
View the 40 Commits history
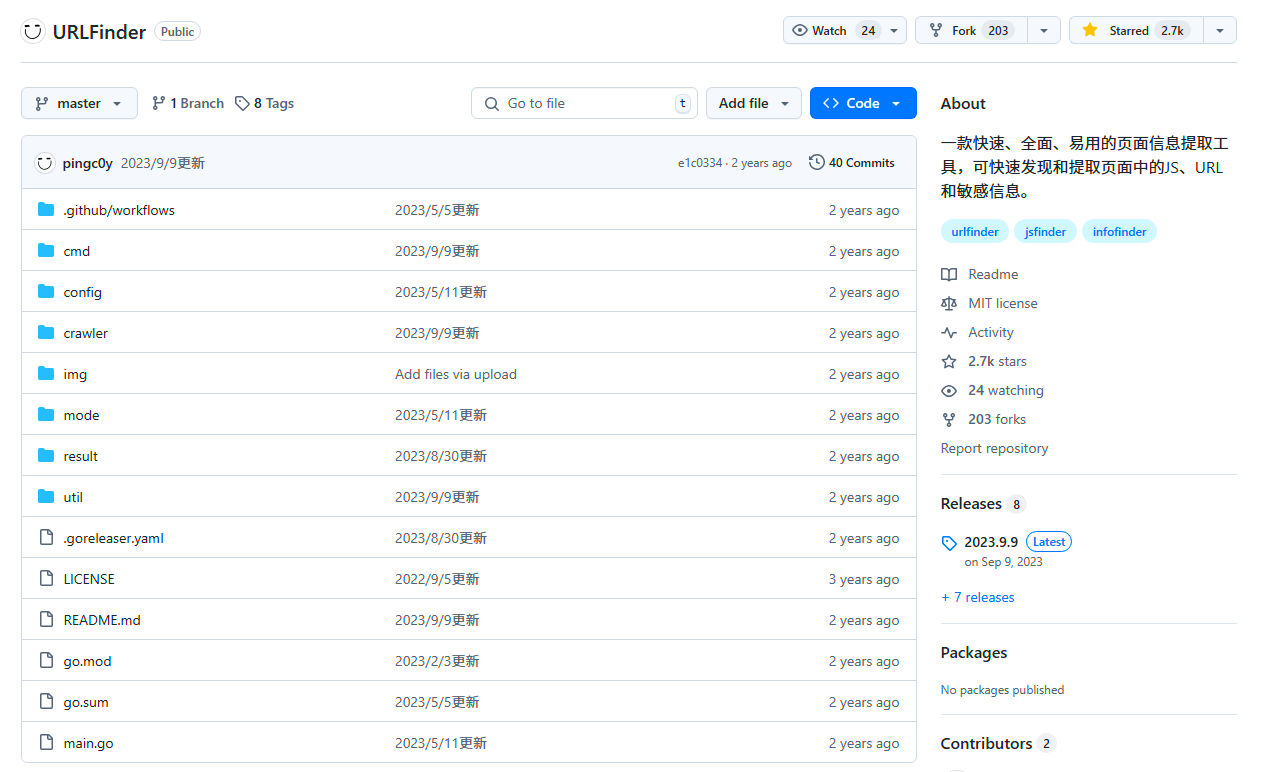point(852,162)
